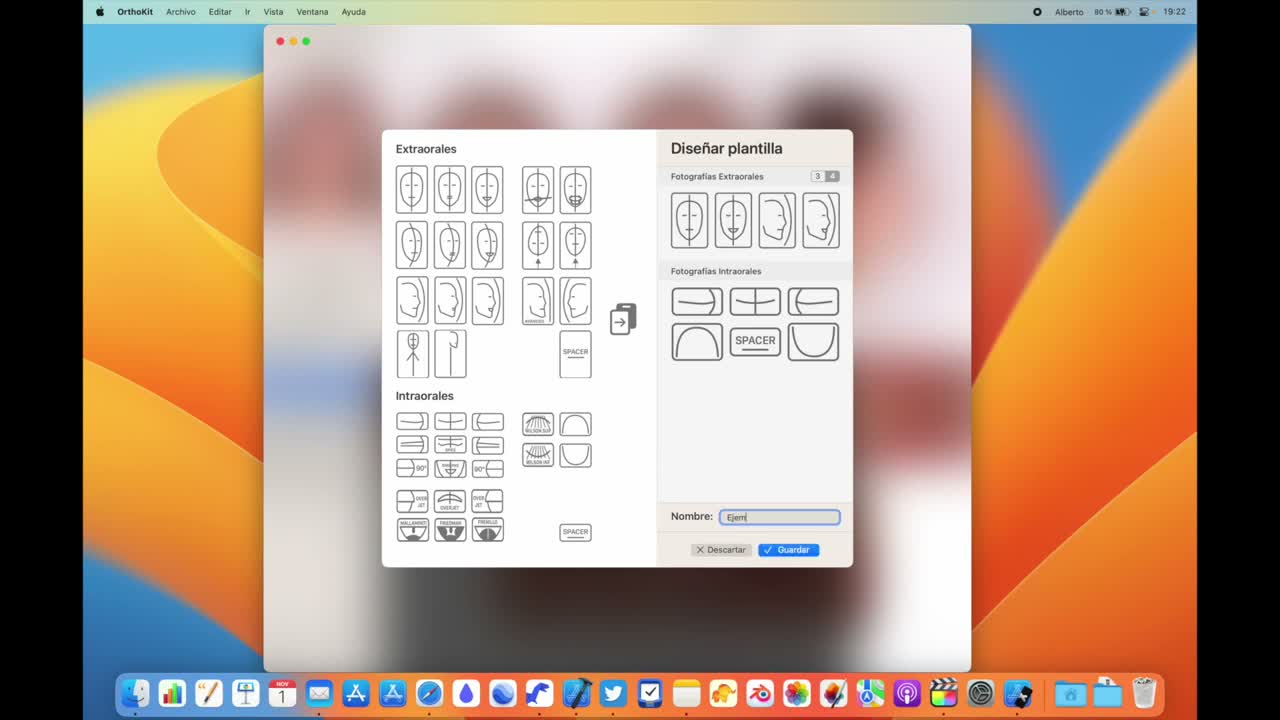Select the upper occlusal arch in the template
The width and height of the screenshot is (1280, 720).
697,342
